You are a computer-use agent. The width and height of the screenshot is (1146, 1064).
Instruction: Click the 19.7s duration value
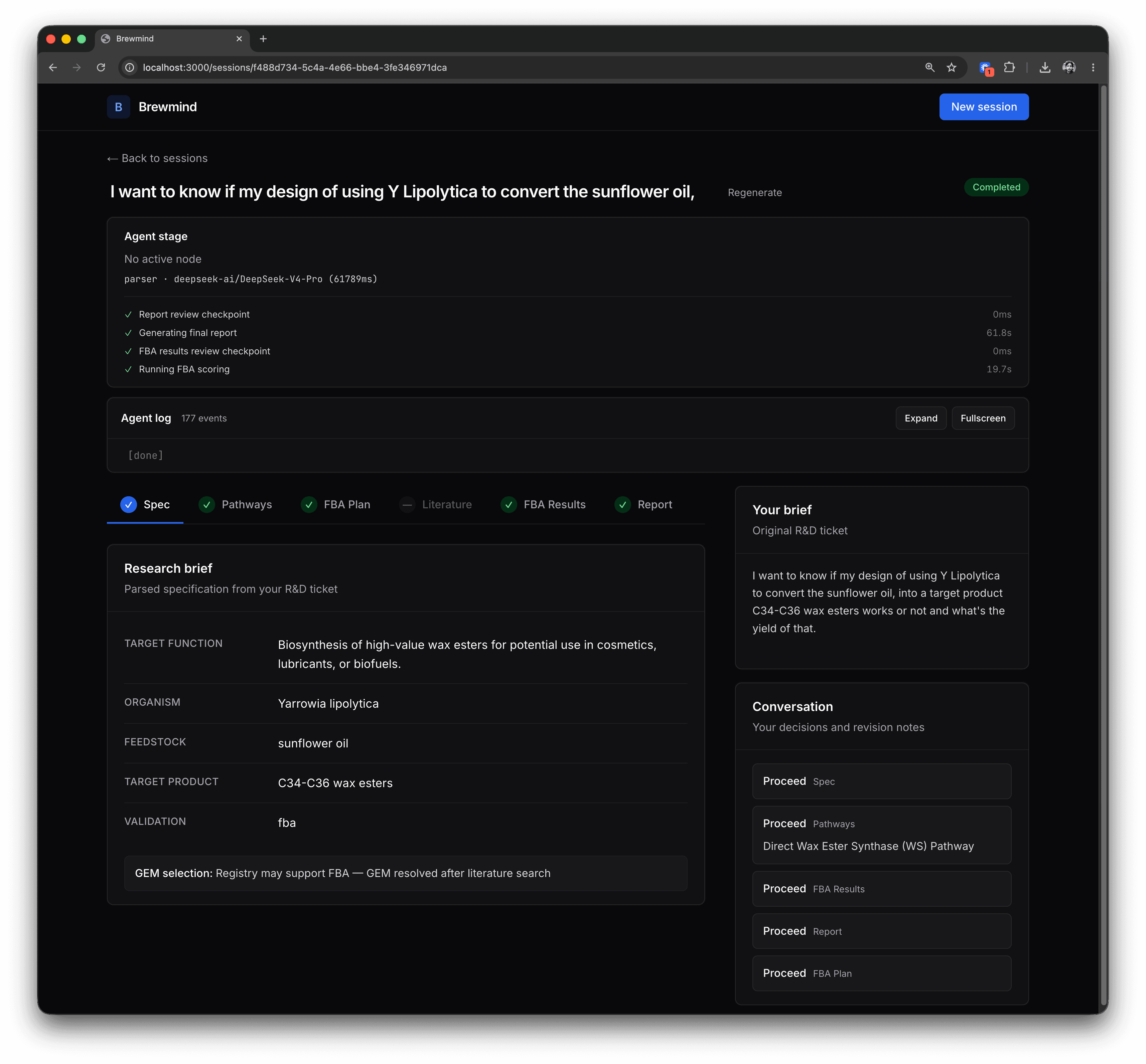pyautogui.click(x=999, y=369)
